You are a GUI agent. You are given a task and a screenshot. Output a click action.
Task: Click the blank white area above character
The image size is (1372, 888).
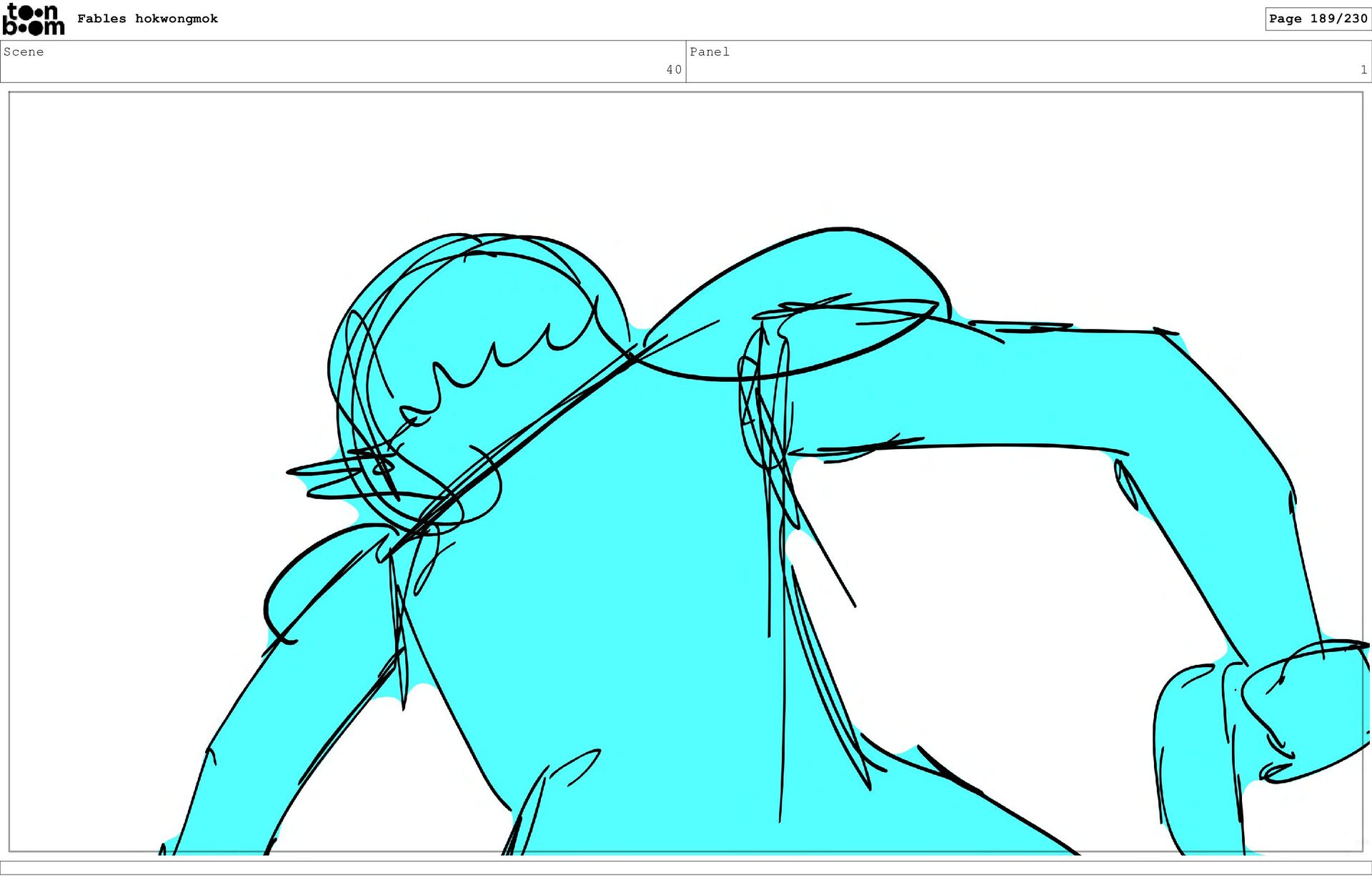(686, 157)
